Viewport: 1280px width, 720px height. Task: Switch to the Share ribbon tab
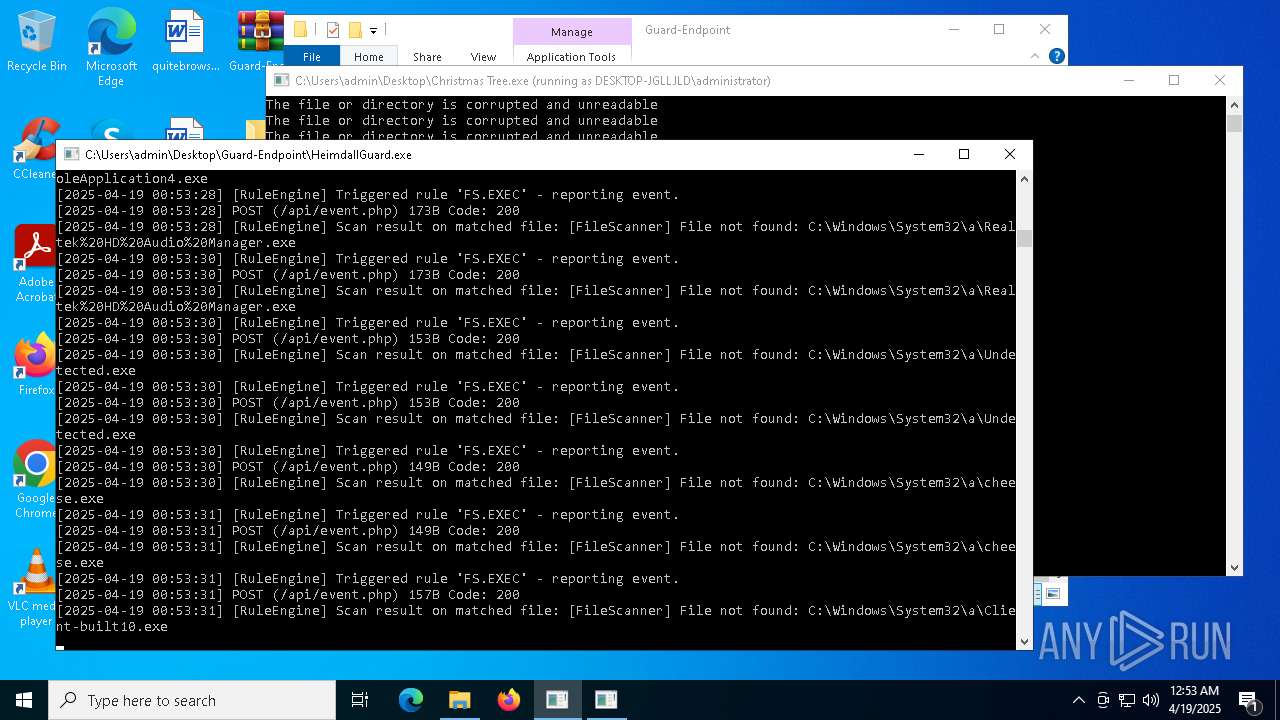[x=427, y=57]
